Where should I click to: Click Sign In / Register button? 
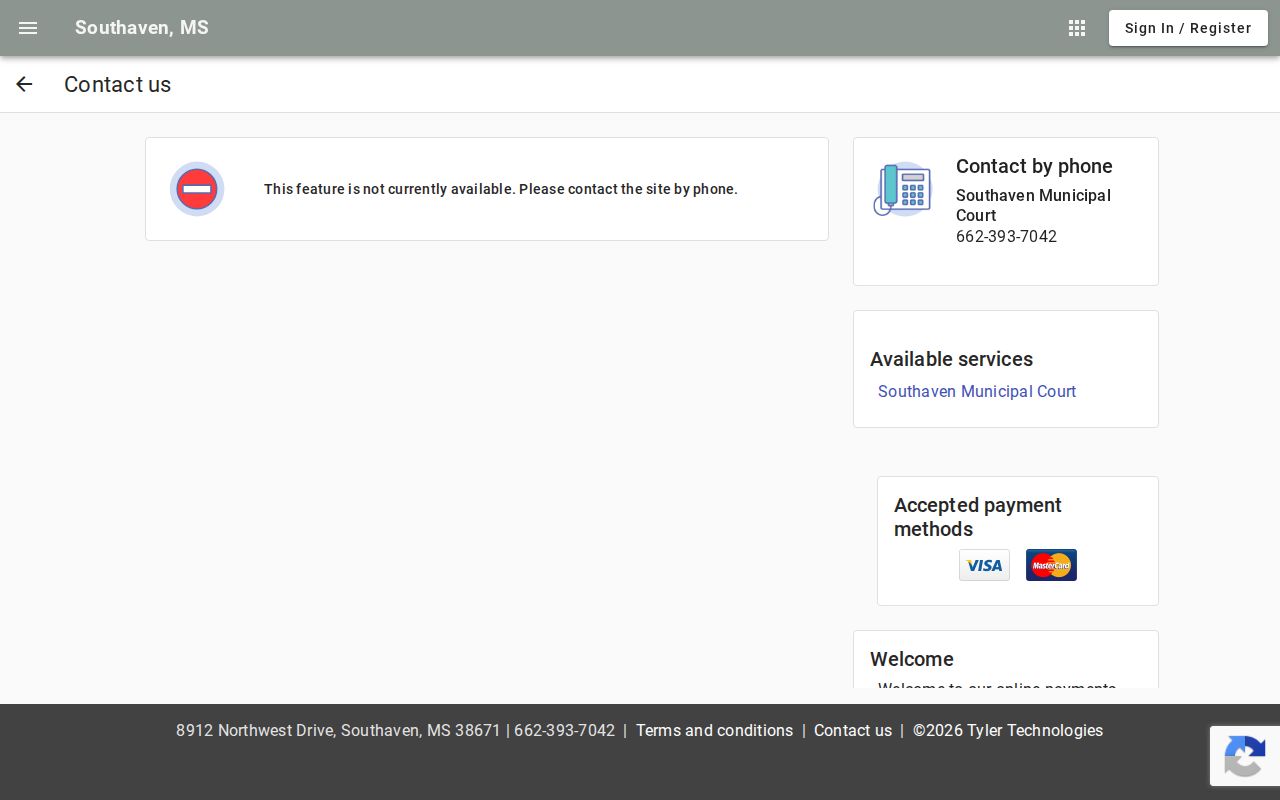coord(1188,28)
